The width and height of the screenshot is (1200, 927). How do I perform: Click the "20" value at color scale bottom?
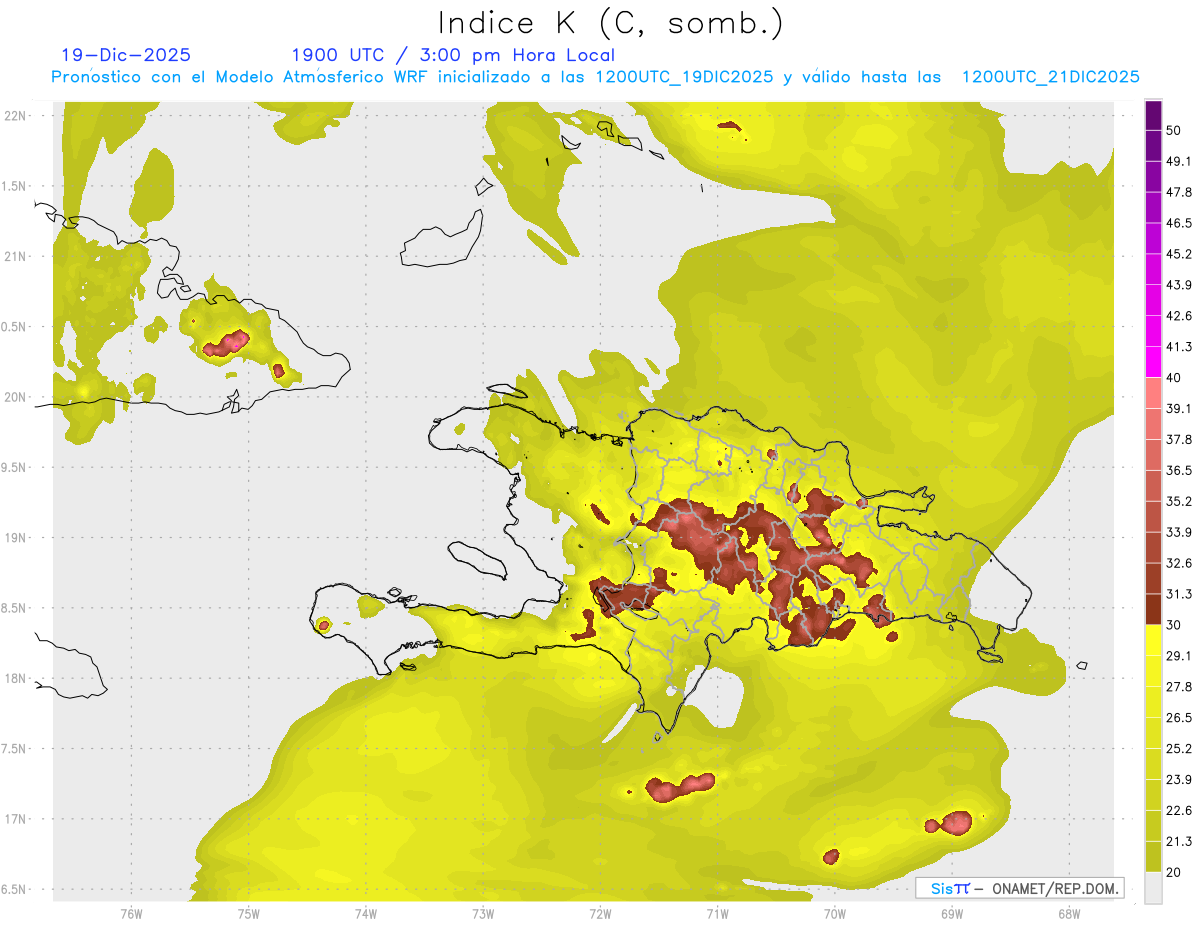[x=1174, y=872]
